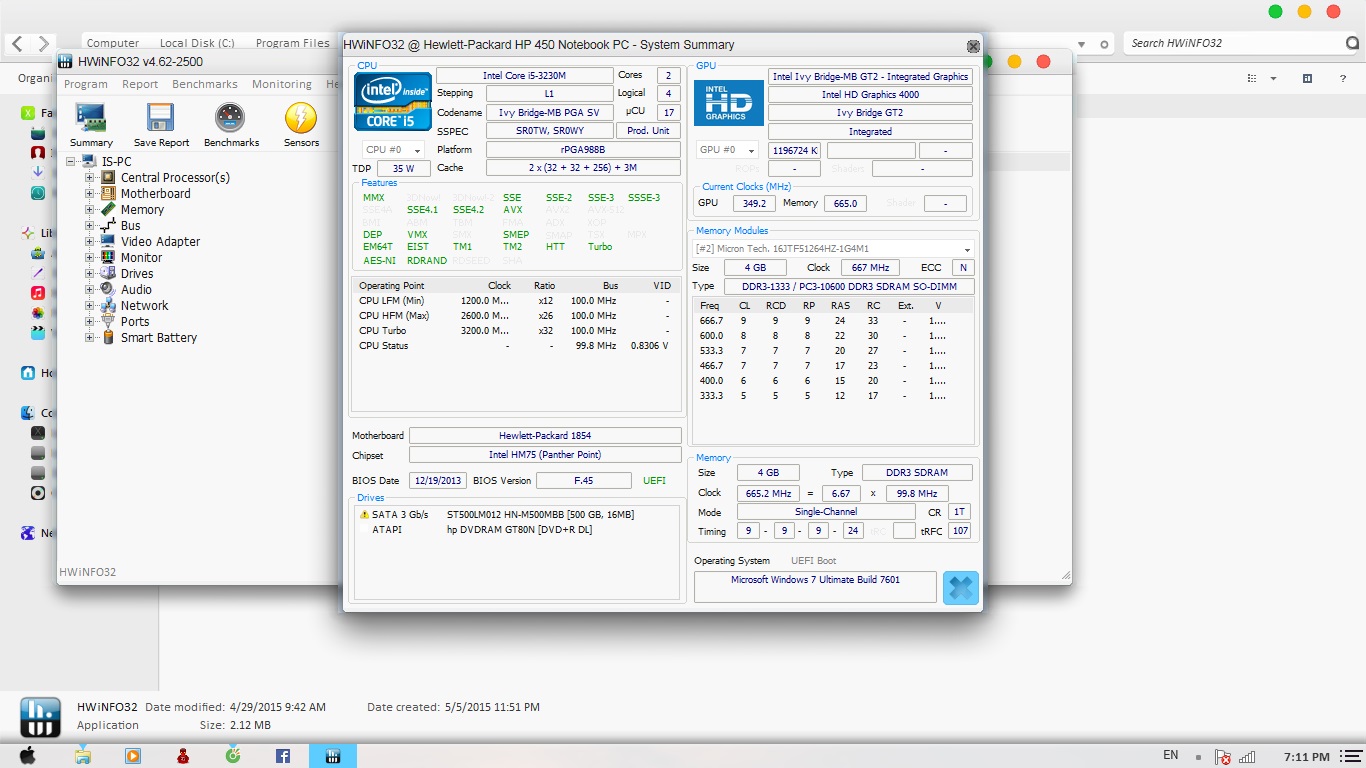Click the search magnifier icon in Explorer

(1352, 43)
